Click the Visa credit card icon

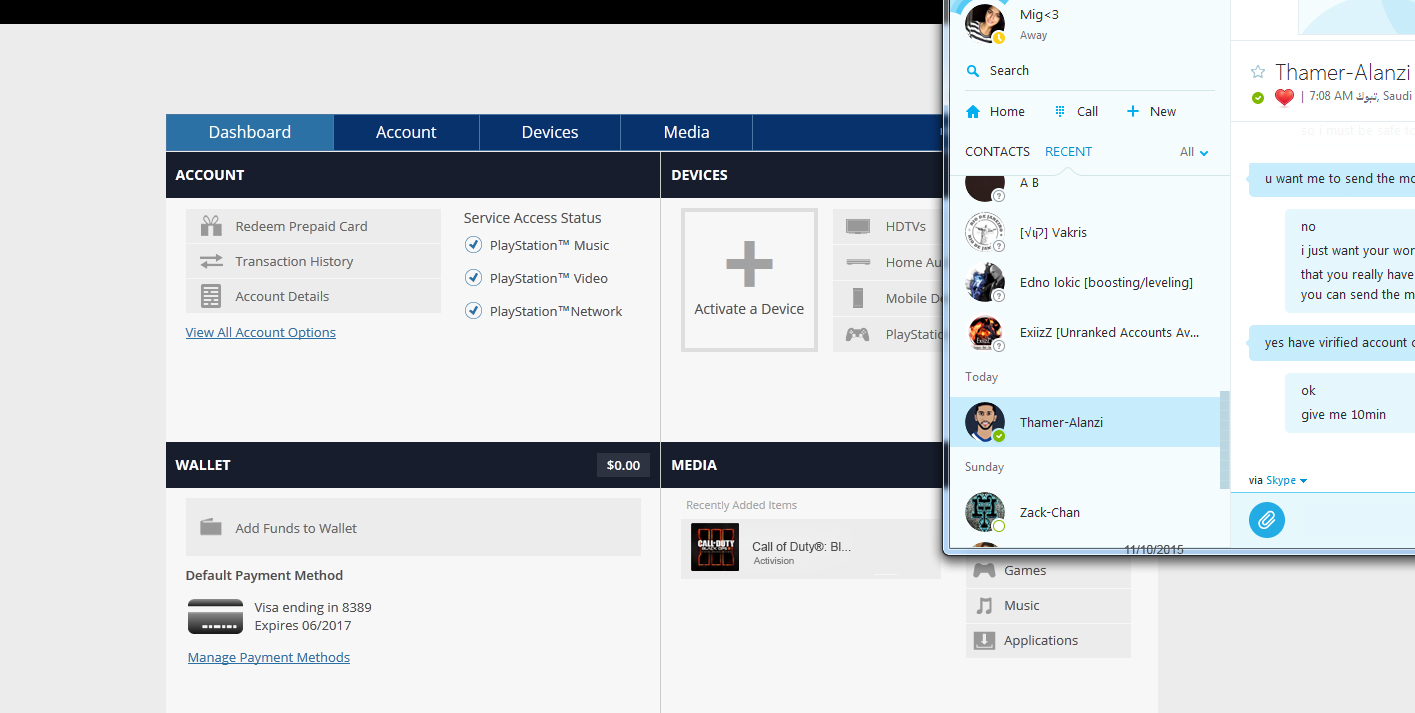(x=215, y=616)
